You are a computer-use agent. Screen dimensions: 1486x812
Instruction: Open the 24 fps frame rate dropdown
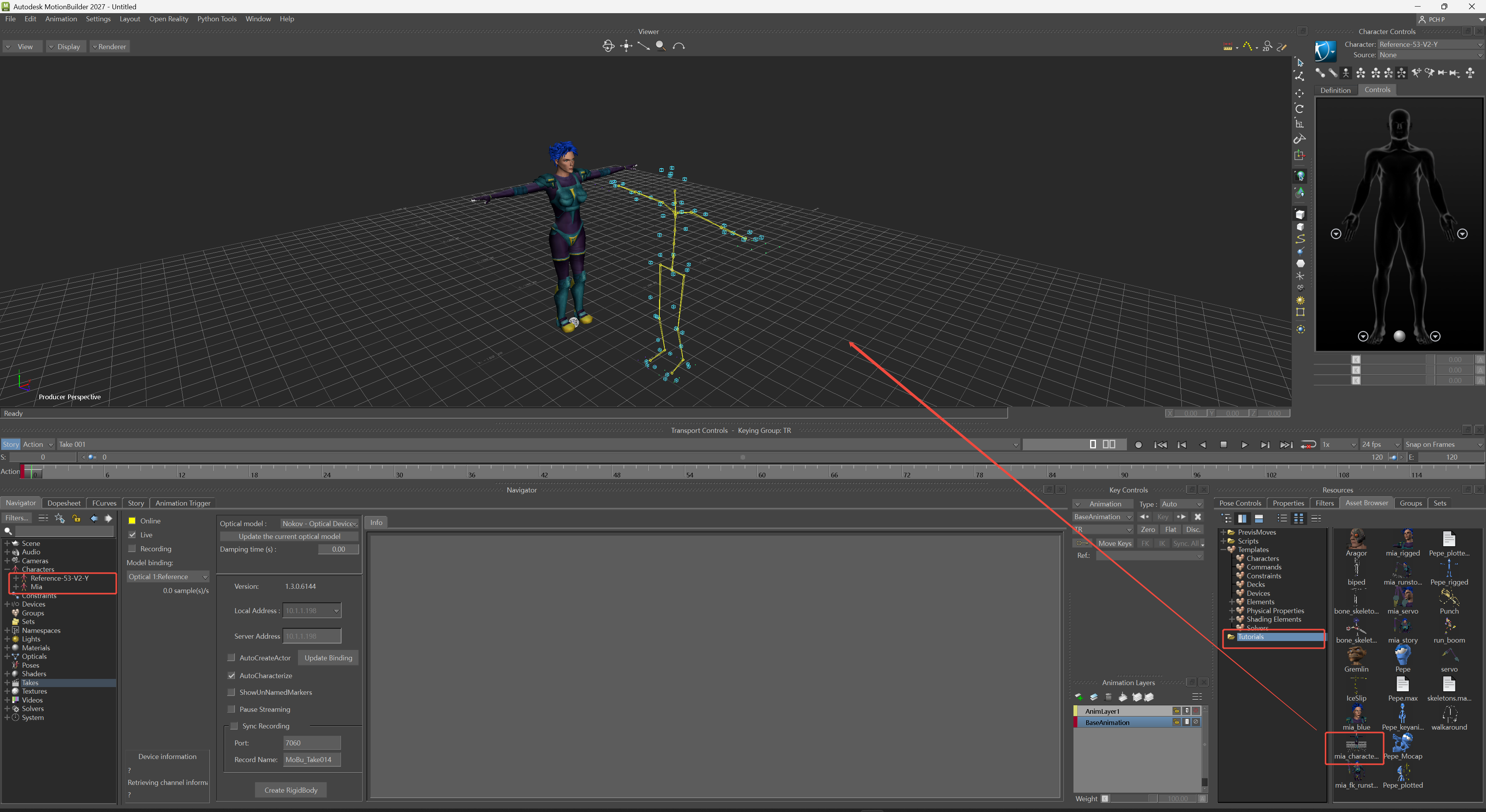tap(1380, 444)
